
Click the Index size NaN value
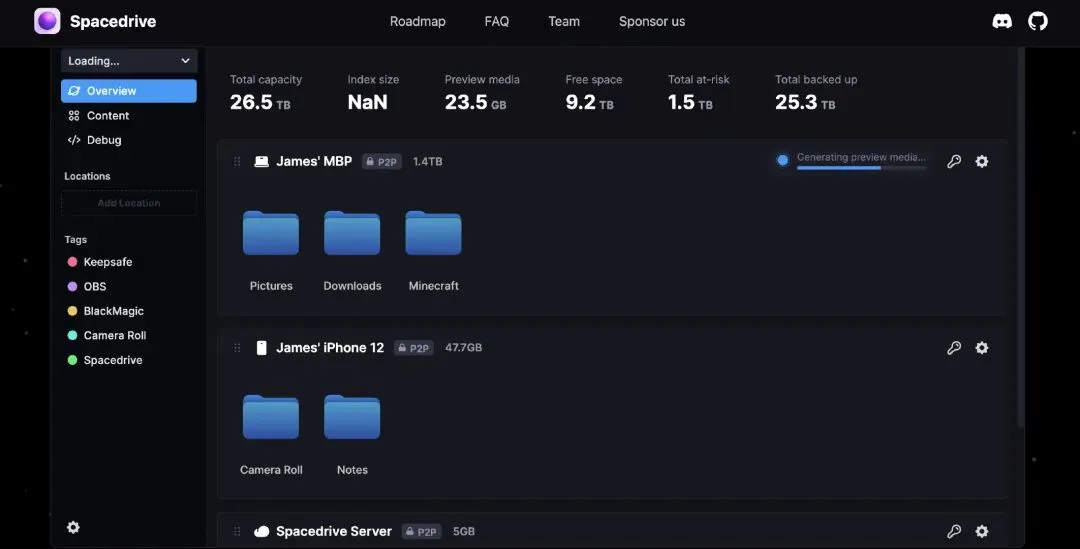[367, 102]
